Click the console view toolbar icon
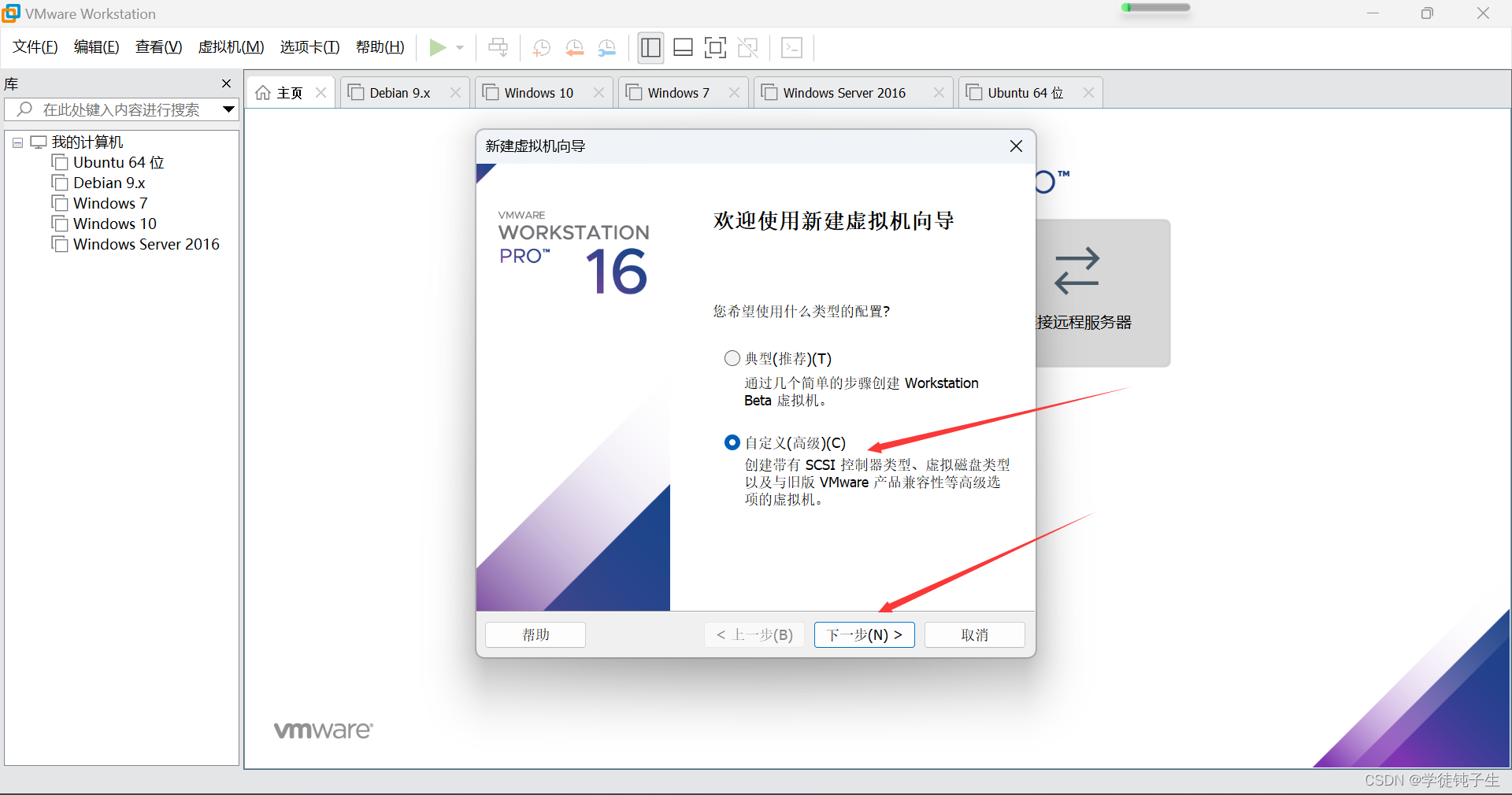 [791, 48]
